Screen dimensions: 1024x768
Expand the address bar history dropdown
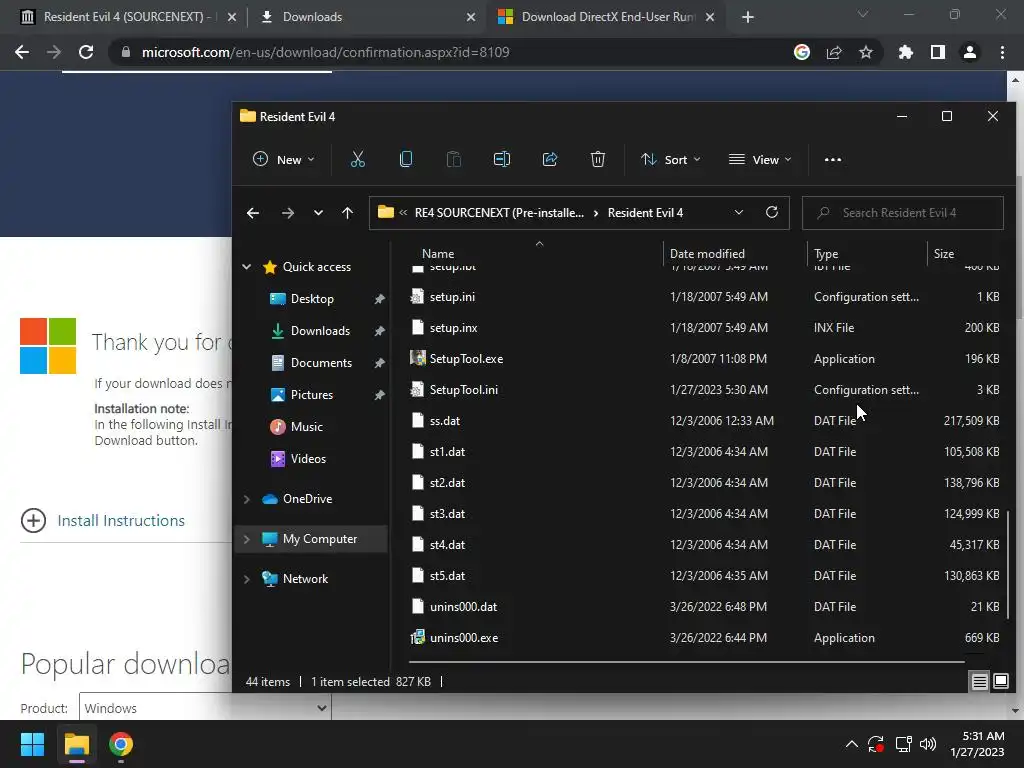tap(739, 212)
